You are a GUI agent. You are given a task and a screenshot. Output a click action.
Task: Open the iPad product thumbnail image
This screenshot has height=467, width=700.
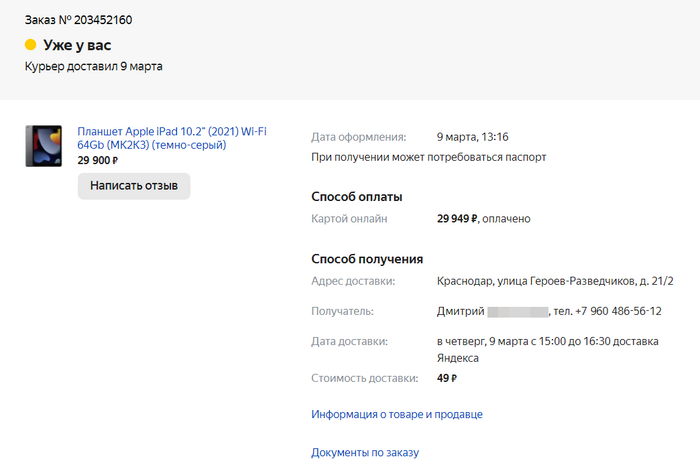[x=43, y=146]
